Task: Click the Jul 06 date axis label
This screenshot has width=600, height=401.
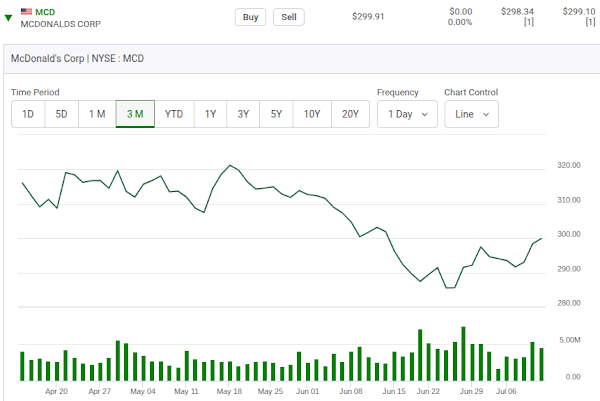Action: pos(506,391)
